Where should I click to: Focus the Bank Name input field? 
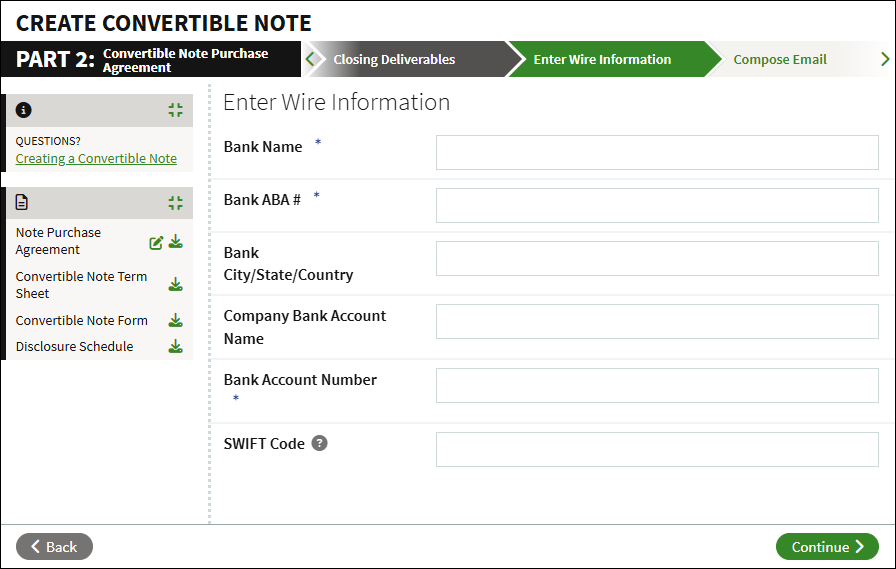pyautogui.click(x=657, y=153)
